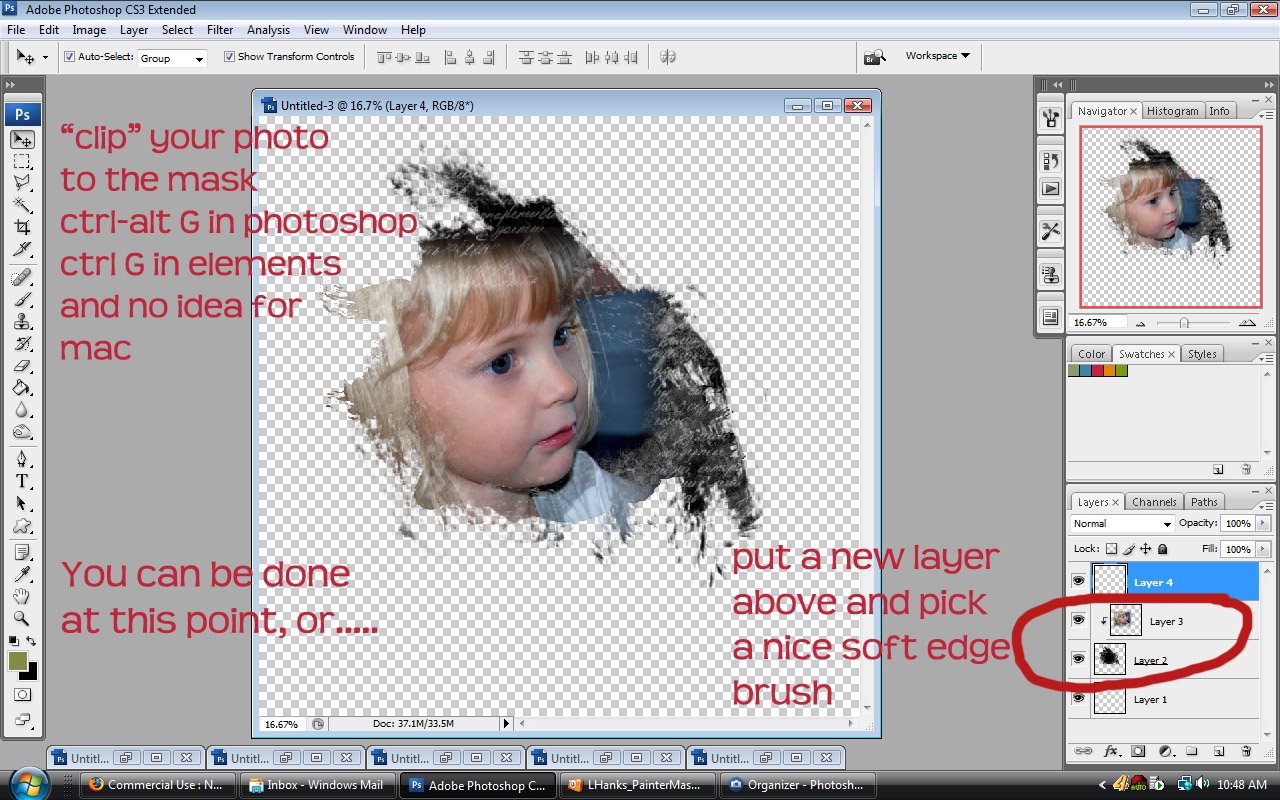Screen dimensions: 1280x800
Task: Select the Move tool in toolbox
Action: click(x=22, y=140)
